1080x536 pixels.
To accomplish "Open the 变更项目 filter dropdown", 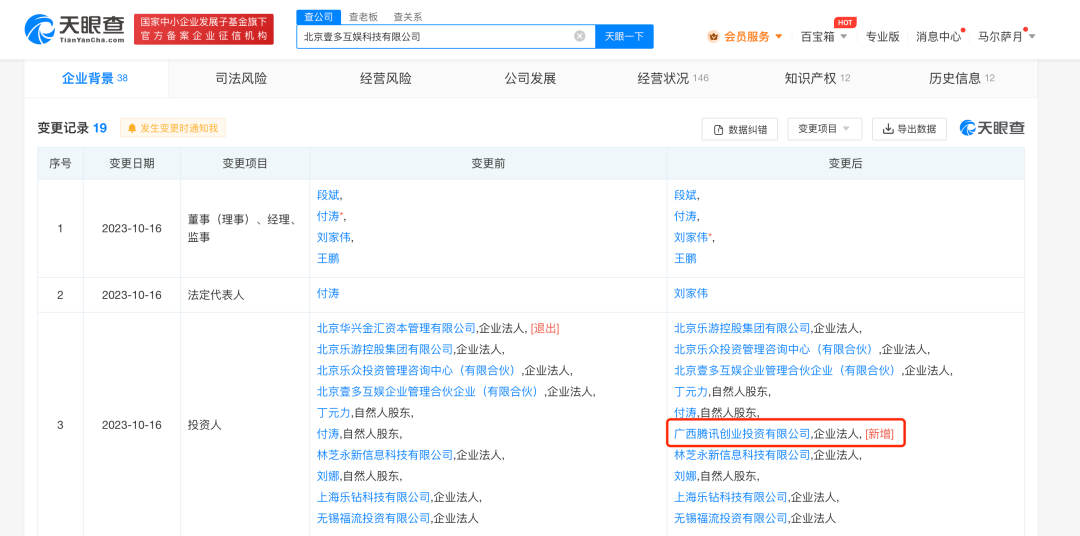I will click(824, 129).
